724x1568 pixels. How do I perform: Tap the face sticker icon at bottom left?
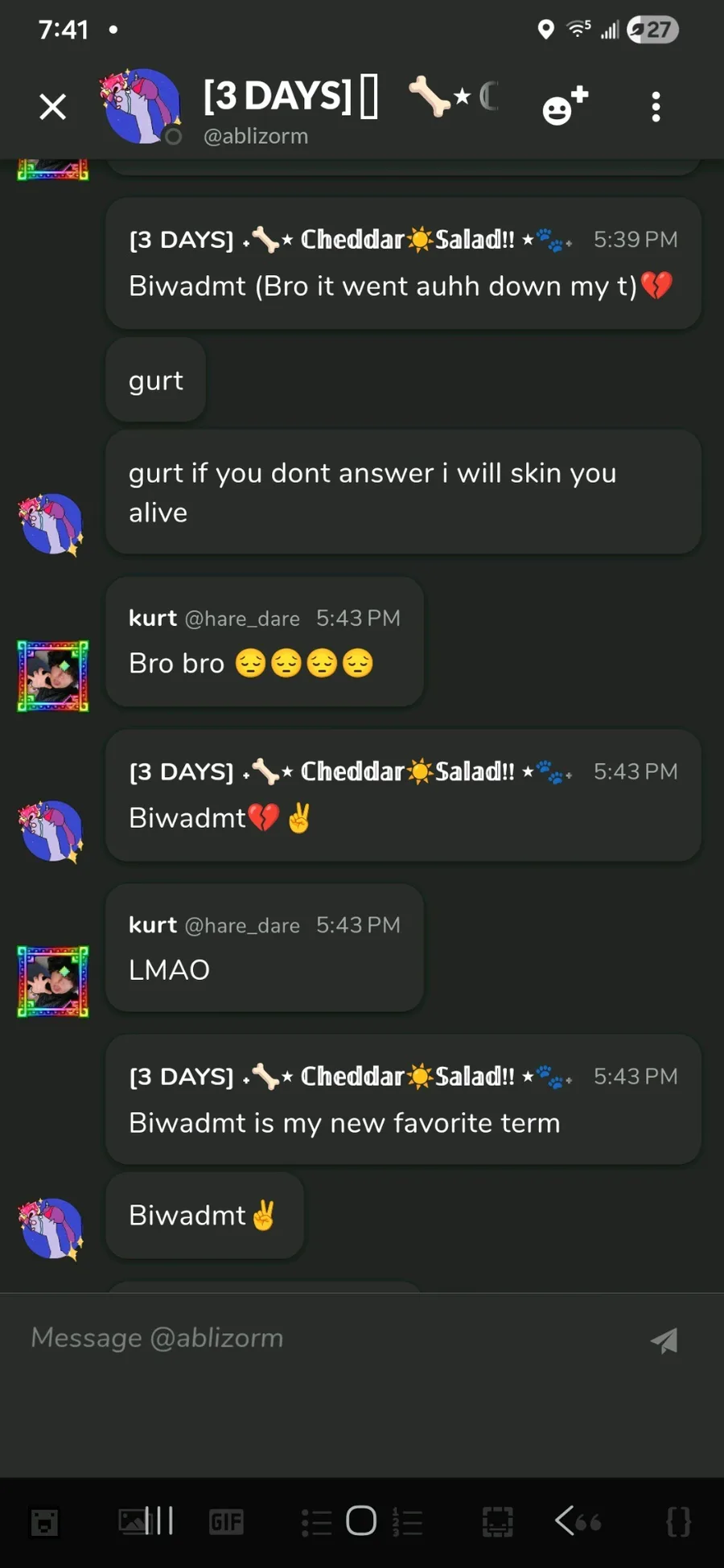[44, 1522]
